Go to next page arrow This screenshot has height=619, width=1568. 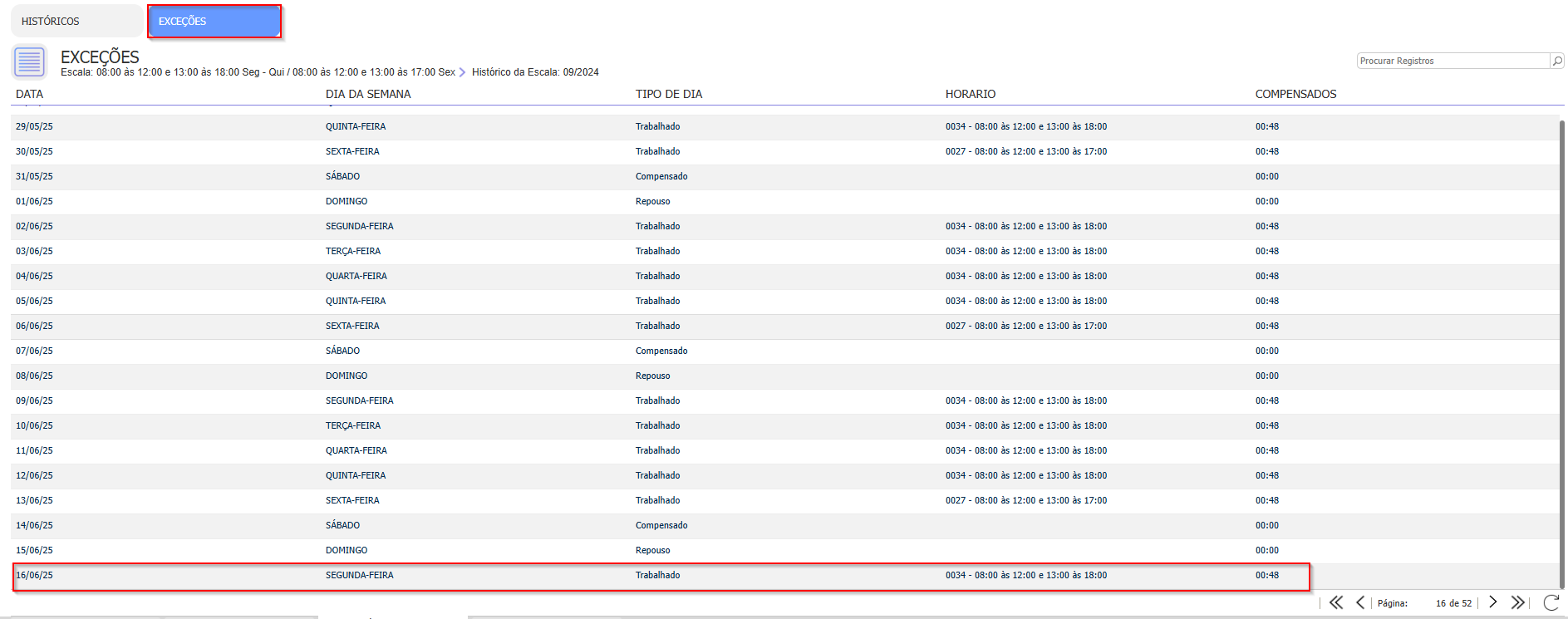coord(1493,602)
